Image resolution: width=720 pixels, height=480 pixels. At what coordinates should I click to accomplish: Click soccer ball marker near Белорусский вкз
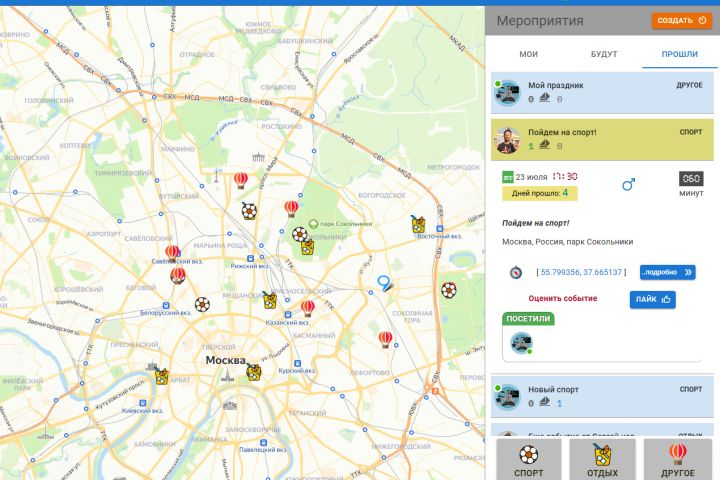click(202, 304)
